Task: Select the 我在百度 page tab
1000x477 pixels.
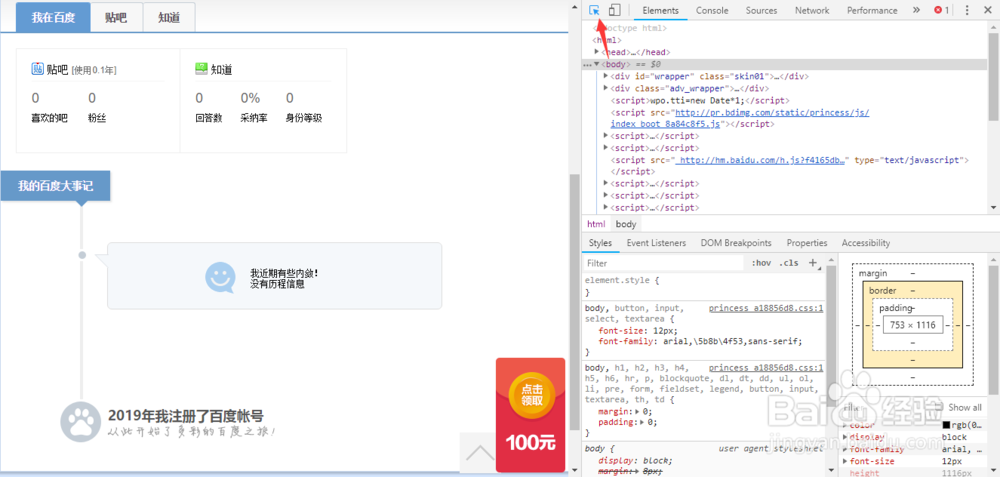Action: click(53, 17)
